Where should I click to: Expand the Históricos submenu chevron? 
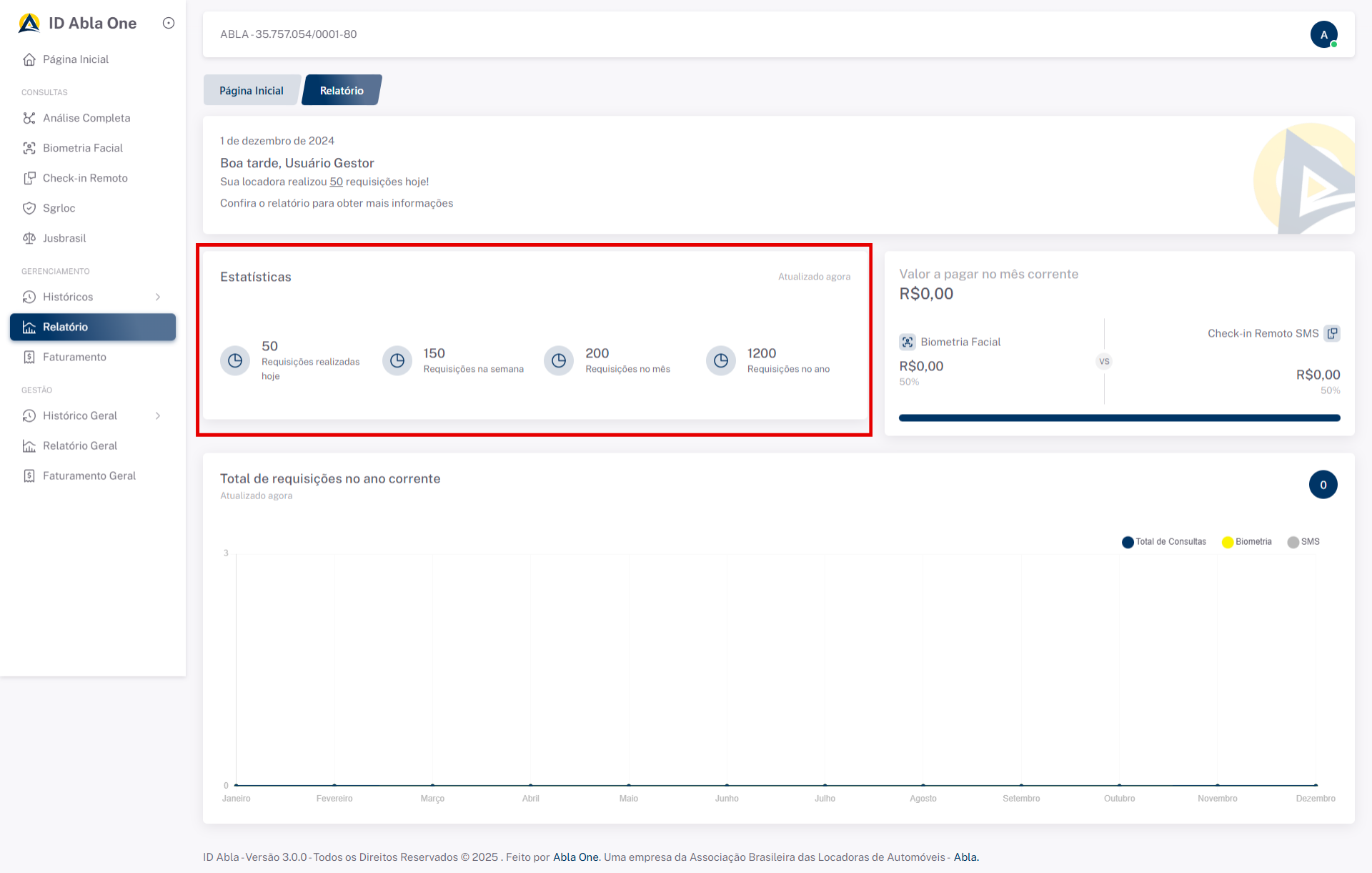[158, 297]
